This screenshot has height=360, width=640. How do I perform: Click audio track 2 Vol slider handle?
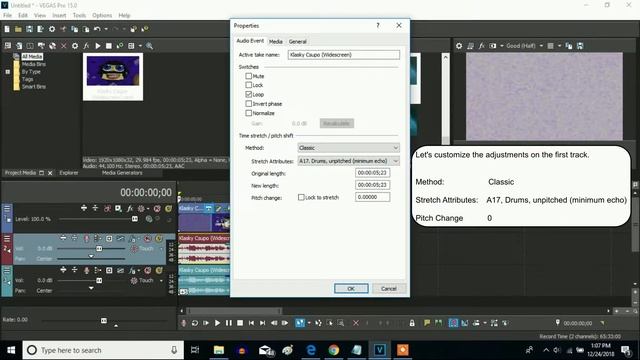99,248
